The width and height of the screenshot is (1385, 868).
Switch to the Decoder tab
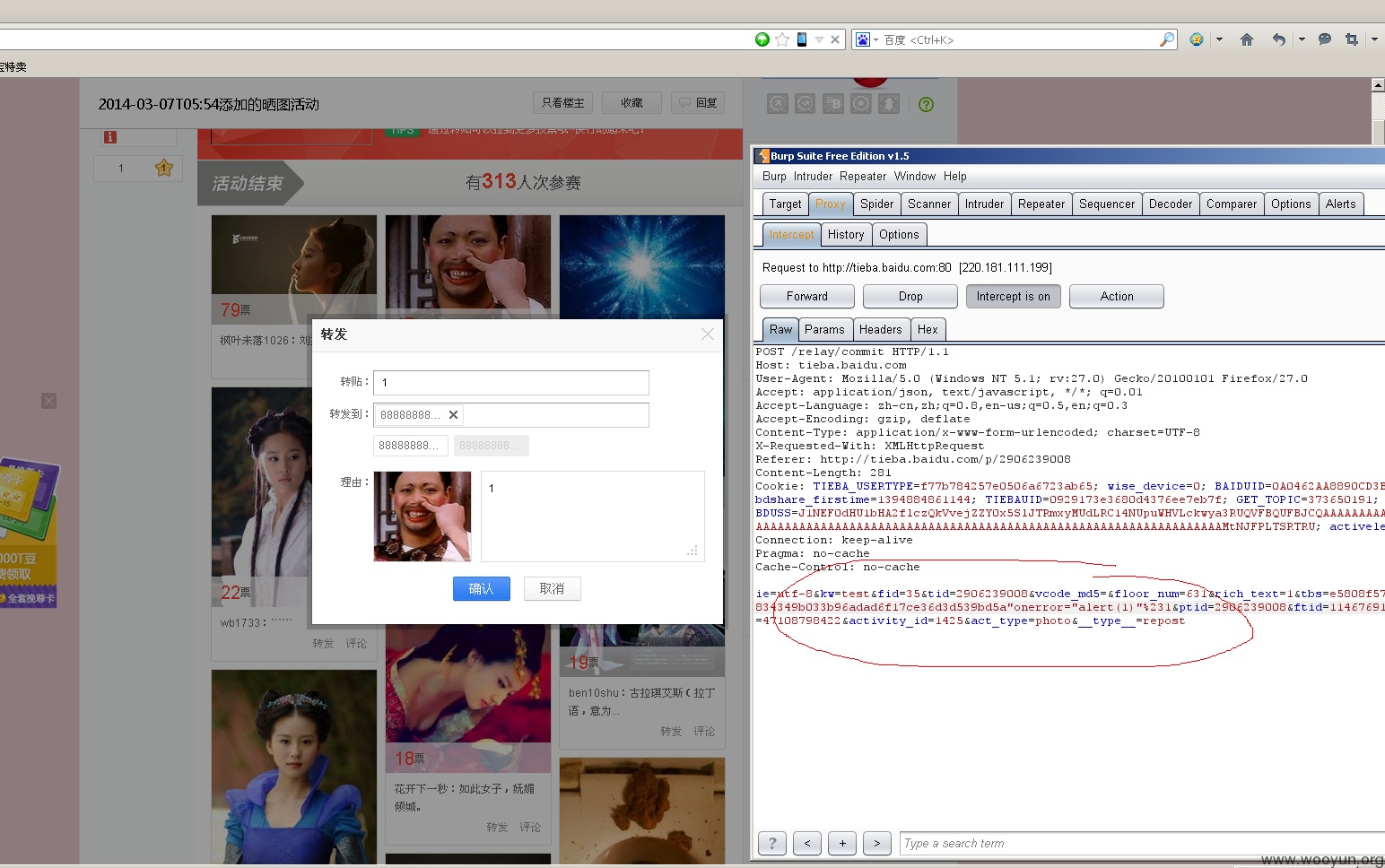[x=1171, y=204]
